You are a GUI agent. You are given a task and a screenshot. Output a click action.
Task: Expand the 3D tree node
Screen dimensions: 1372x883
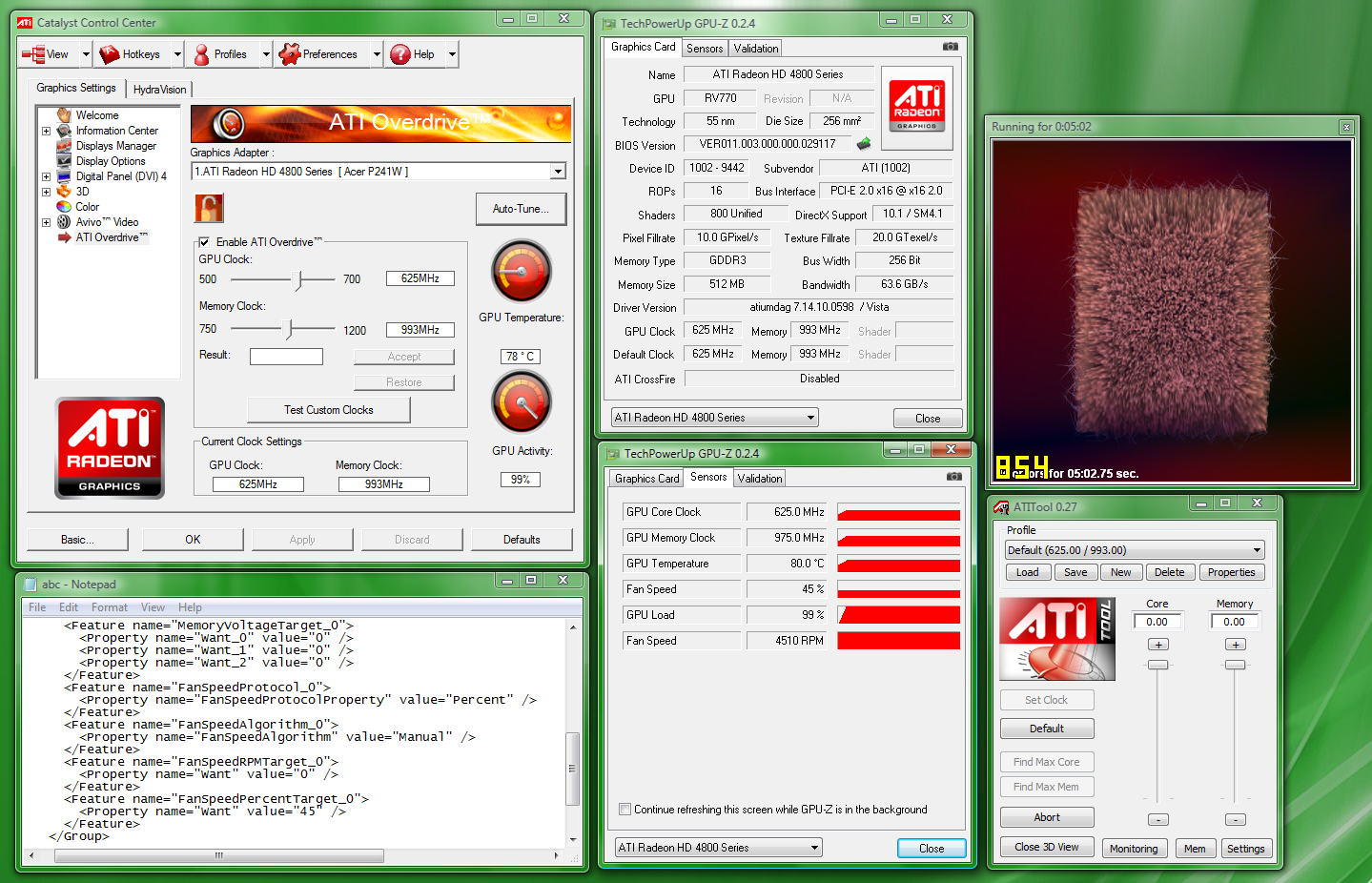[x=46, y=192]
